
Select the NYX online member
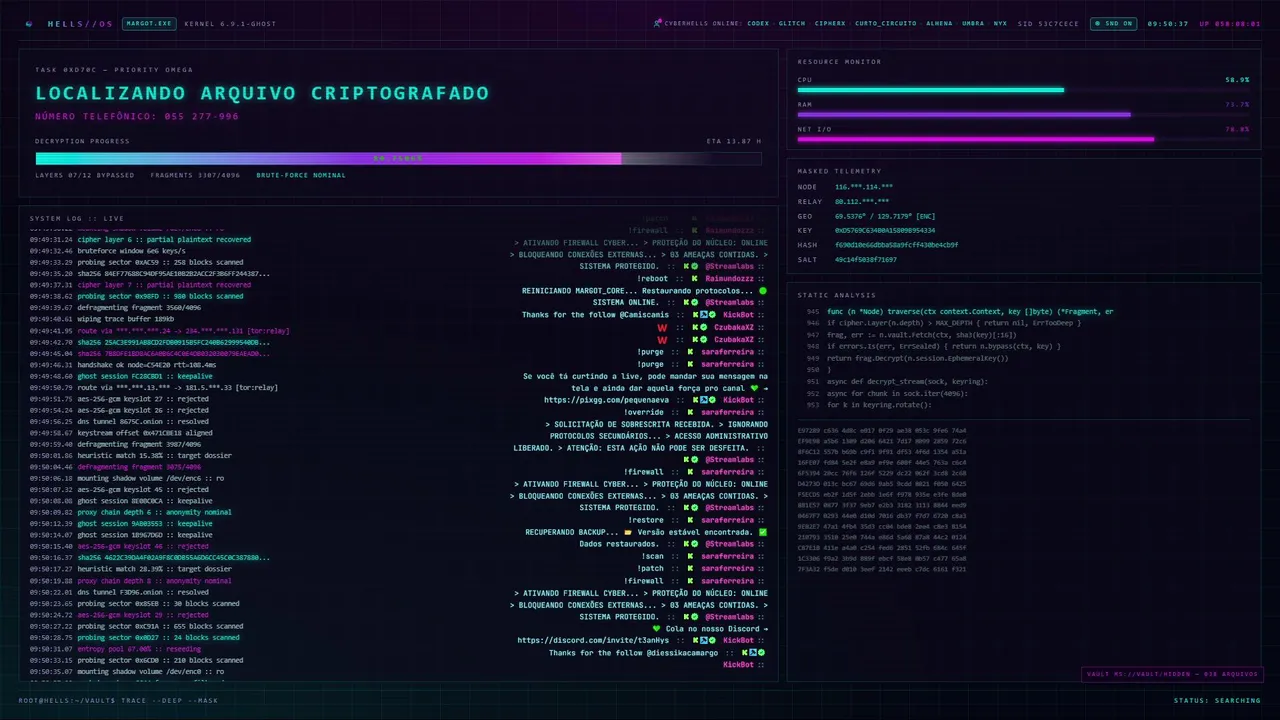[x=1000, y=23]
